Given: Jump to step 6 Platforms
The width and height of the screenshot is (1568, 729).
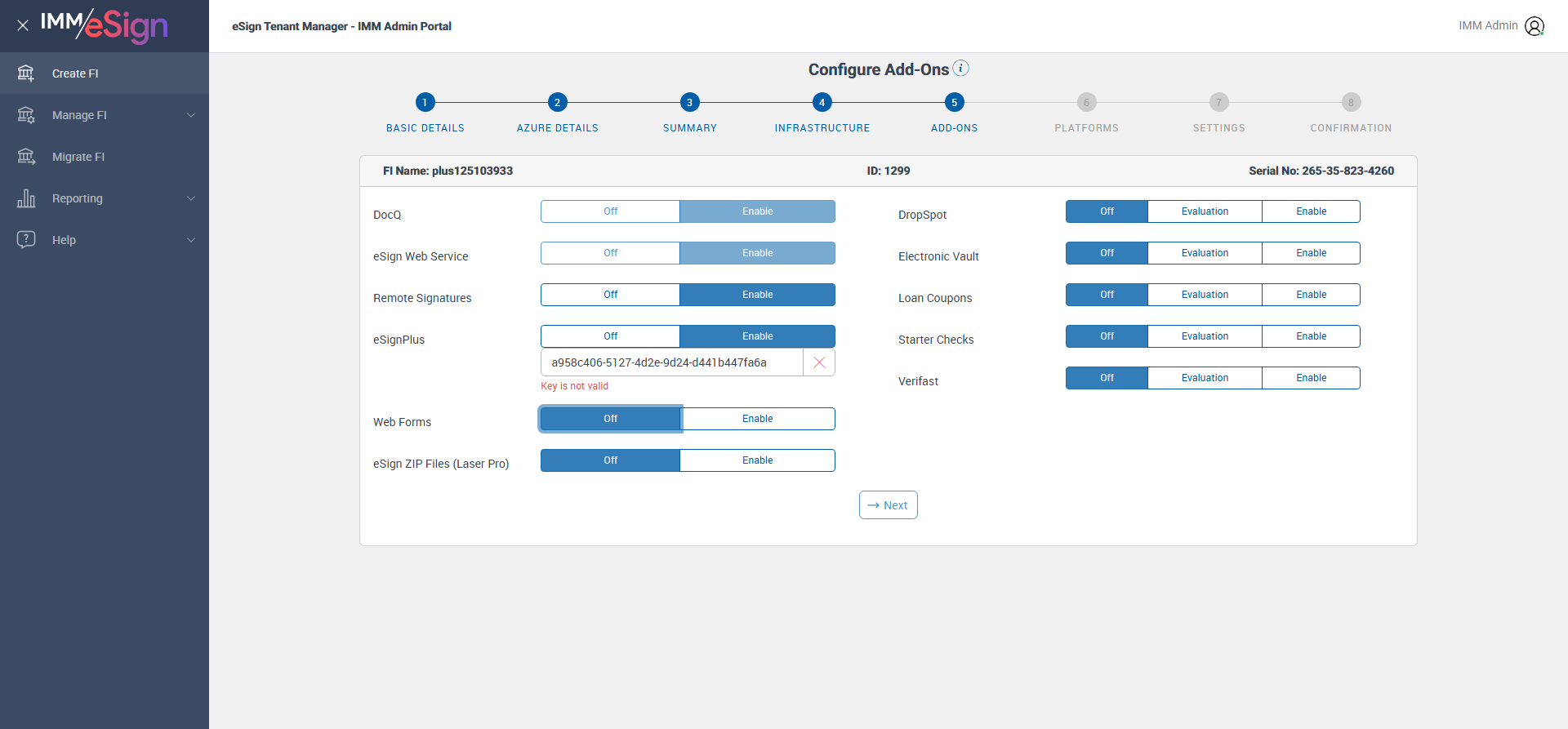Looking at the screenshot, I should pos(1086,102).
